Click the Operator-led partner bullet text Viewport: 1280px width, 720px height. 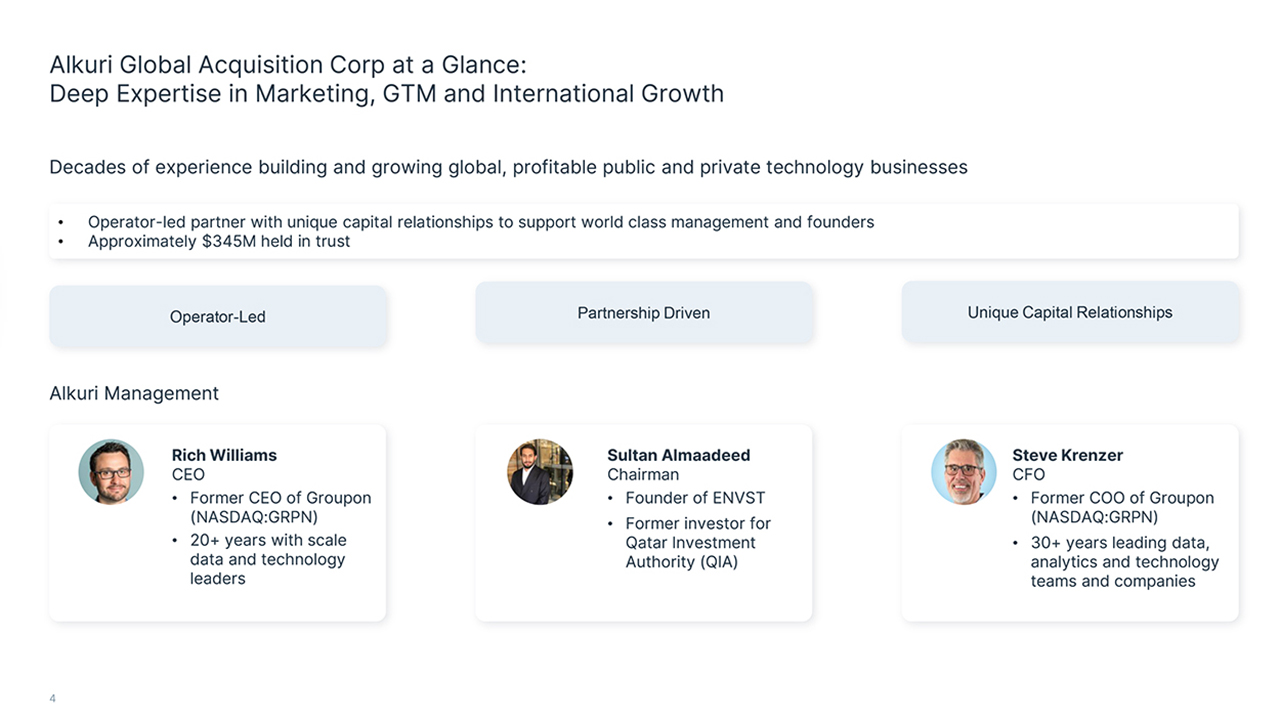[x=481, y=222]
